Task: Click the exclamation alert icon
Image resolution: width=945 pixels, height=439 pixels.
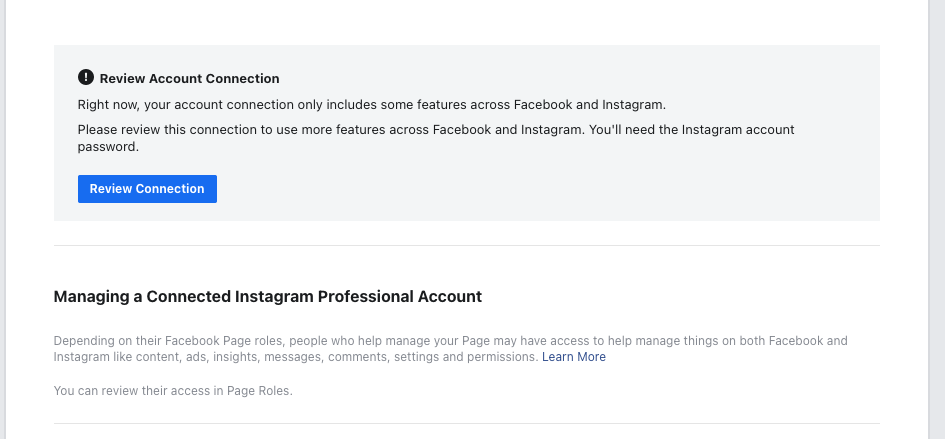Action: point(85,78)
